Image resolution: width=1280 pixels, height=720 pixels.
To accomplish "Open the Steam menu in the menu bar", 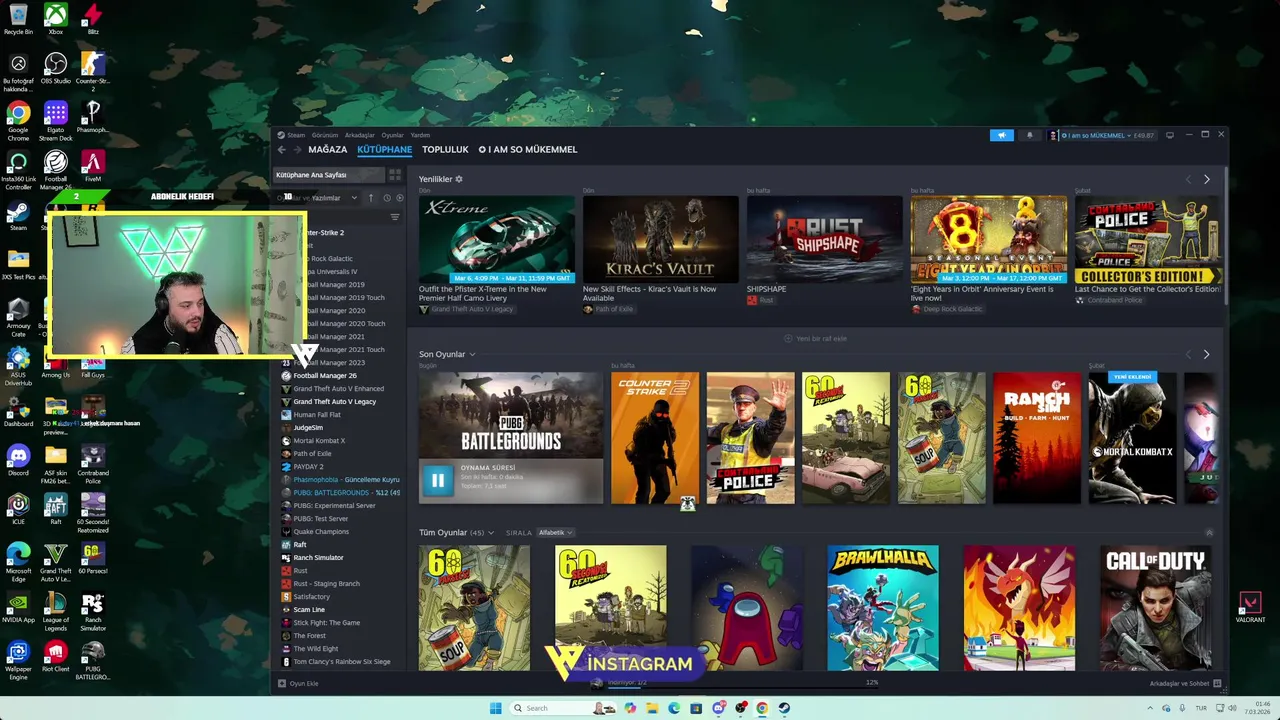I will [296, 135].
